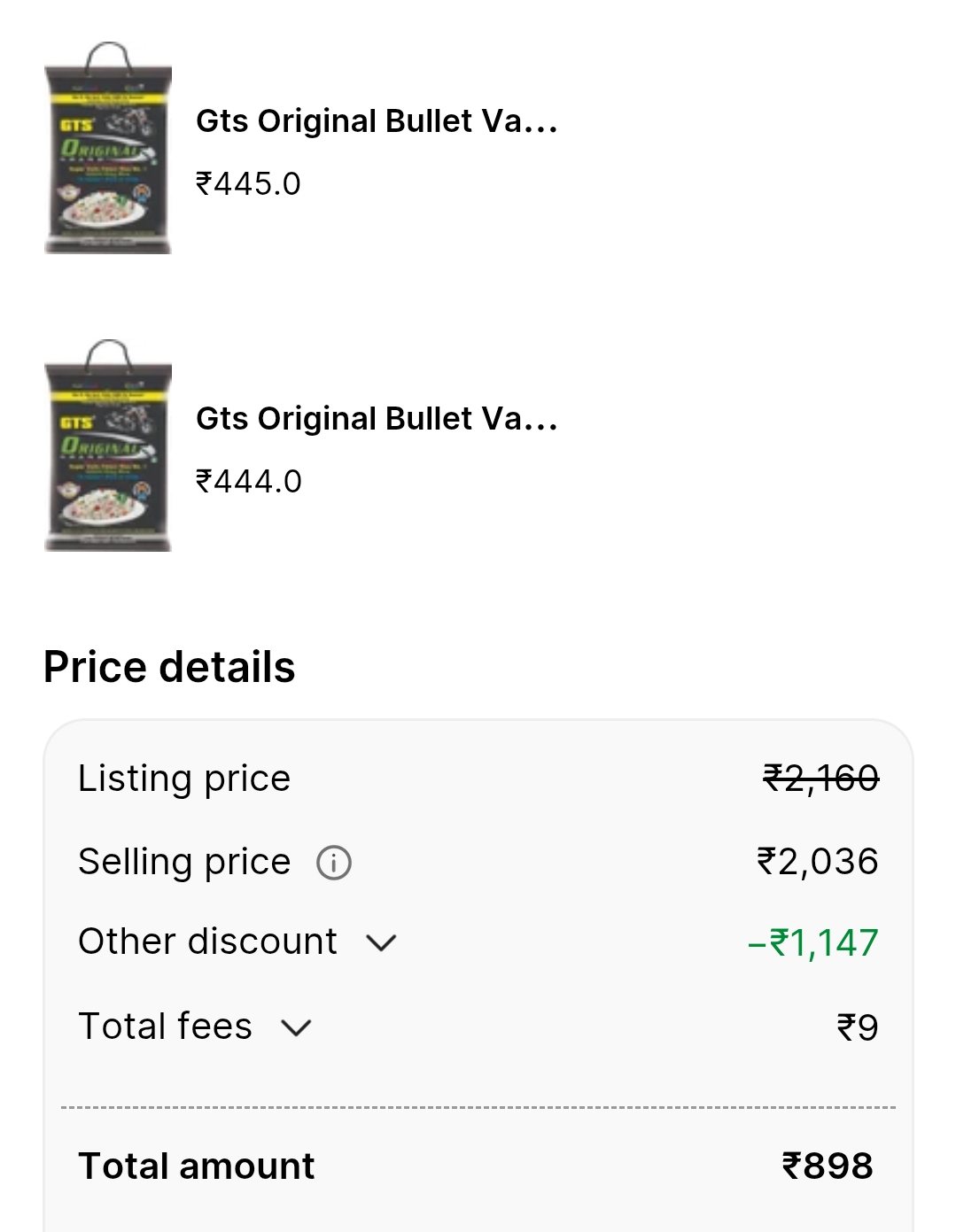The width and height of the screenshot is (956, 1232).
Task: Expand the Total fees chevron
Action: (x=296, y=1027)
